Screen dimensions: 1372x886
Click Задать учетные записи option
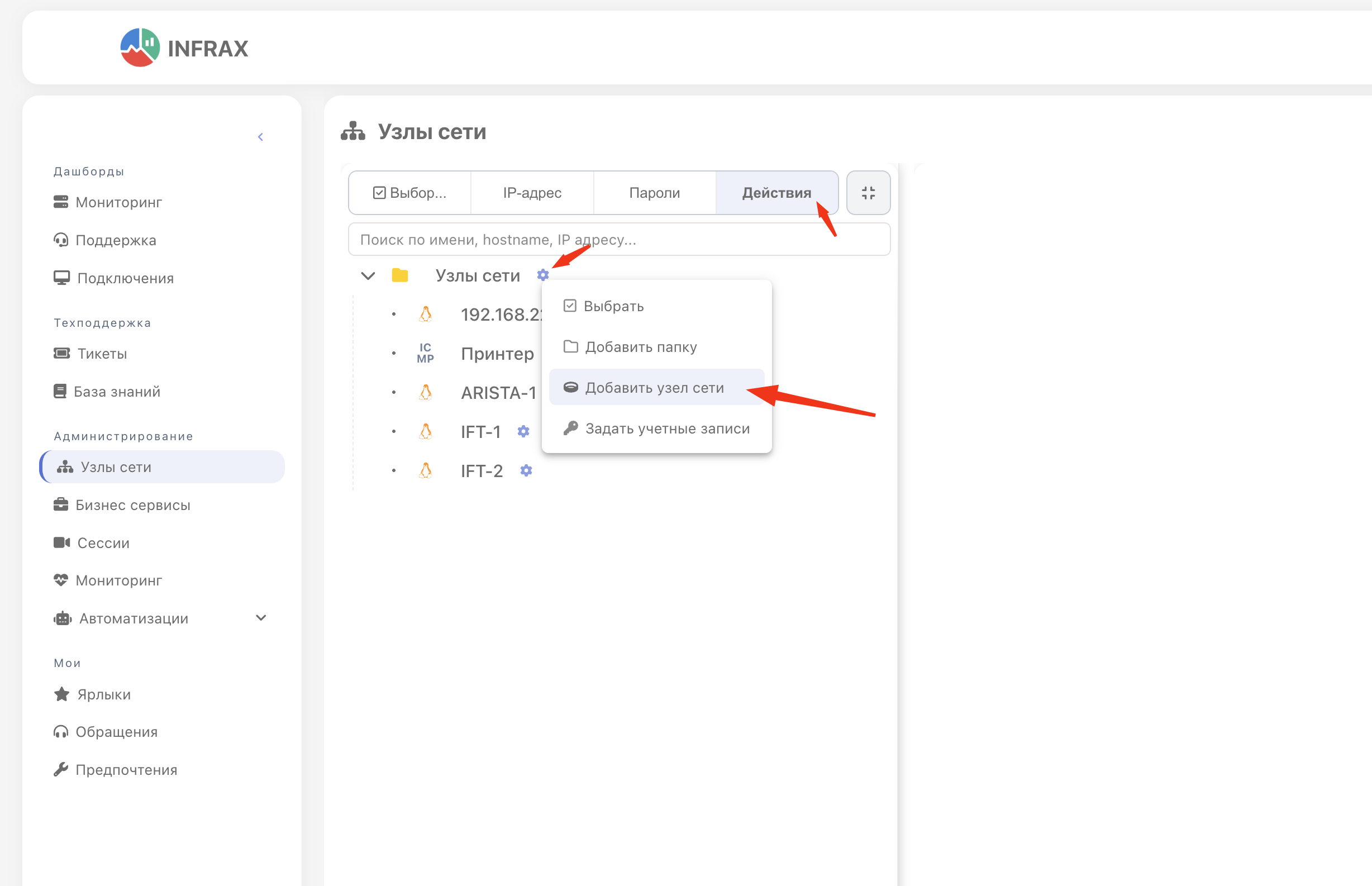(x=667, y=428)
